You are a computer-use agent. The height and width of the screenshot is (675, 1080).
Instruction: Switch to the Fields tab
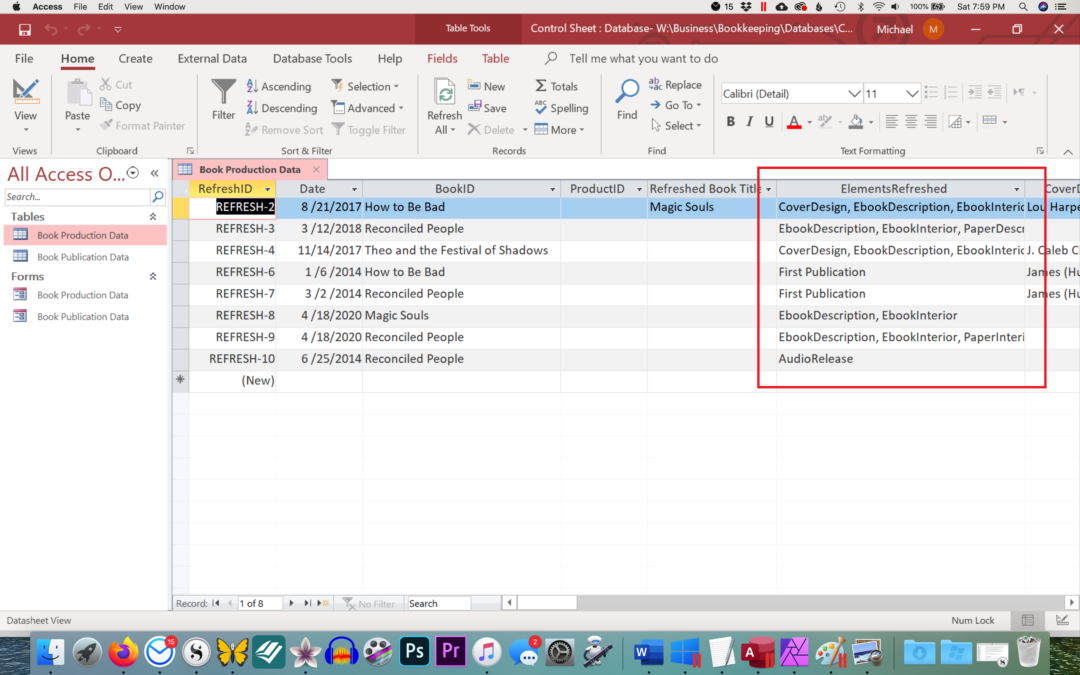tap(442, 59)
